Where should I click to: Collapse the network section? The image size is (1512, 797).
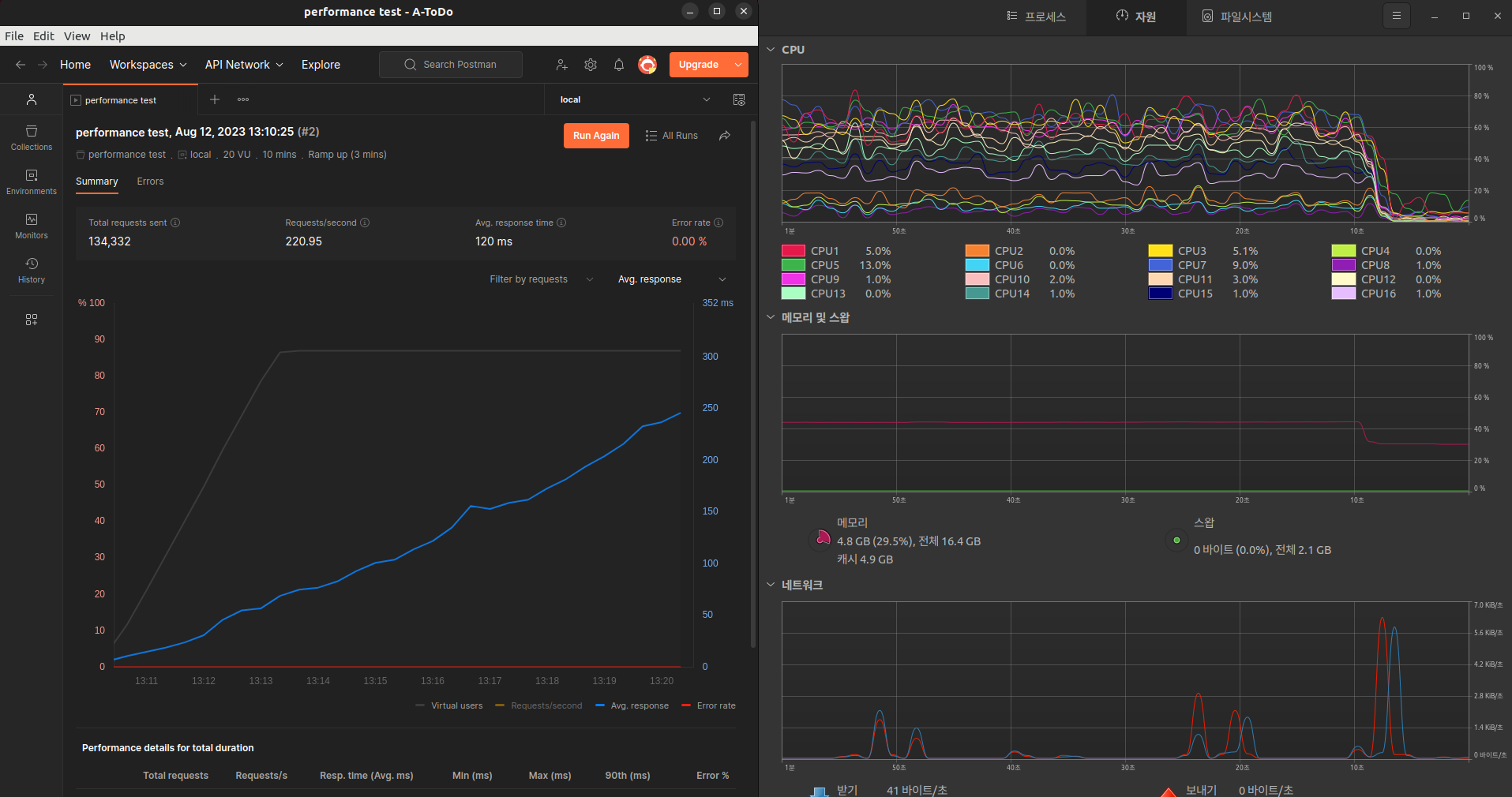click(x=771, y=585)
